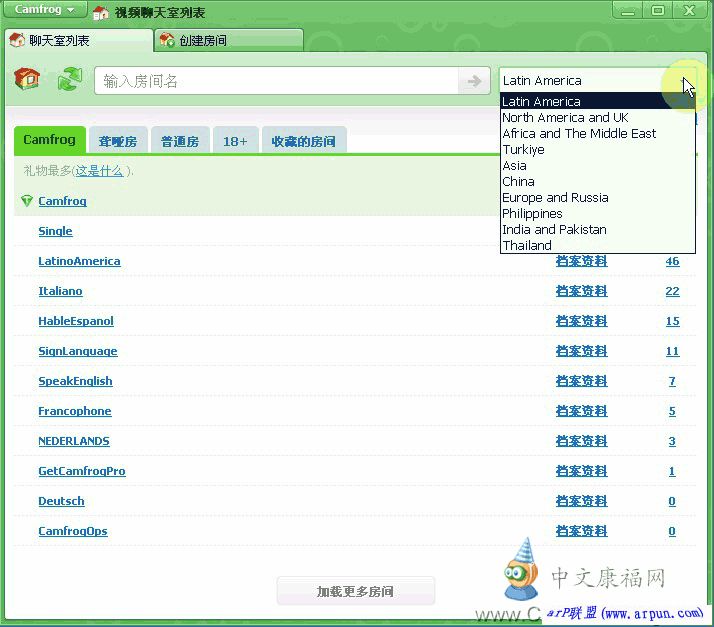Select India and Pakistan region
This screenshot has height=627, width=714.
(x=597, y=229)
